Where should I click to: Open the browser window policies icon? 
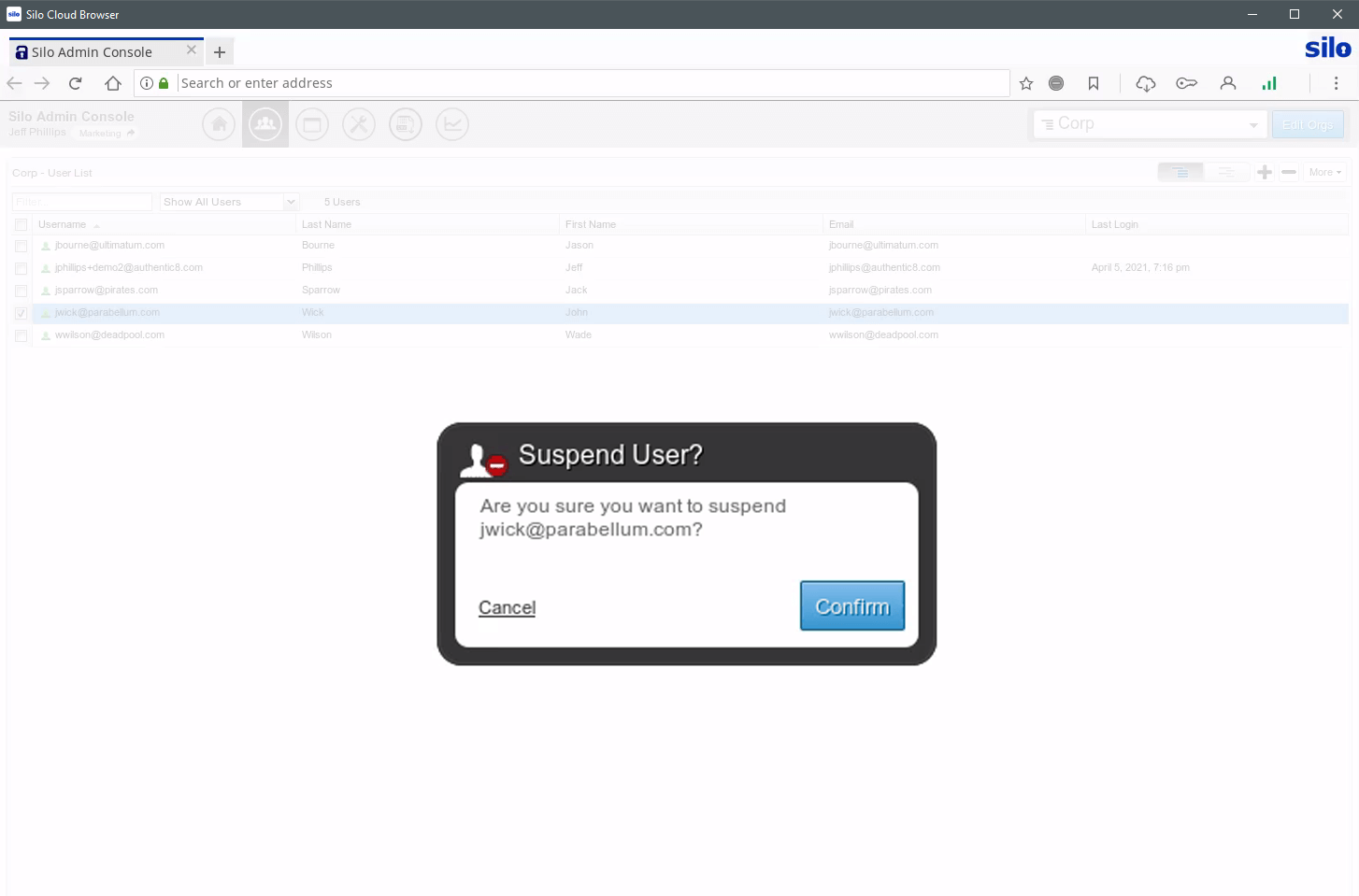[x=312, y=124]
